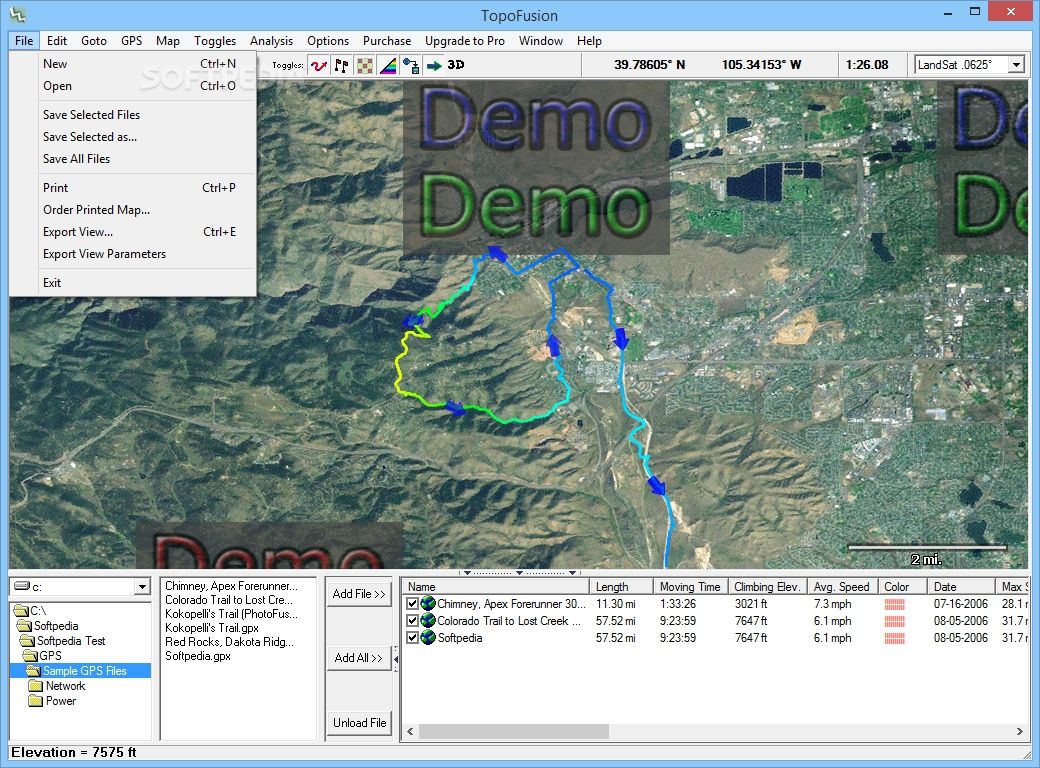Click the Power folder icon
This screenshot has width=1040, height=768.
[36, 700]
